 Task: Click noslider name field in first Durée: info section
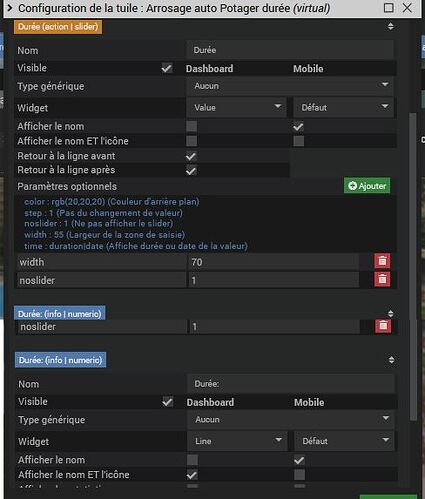(x=102, y=327)
